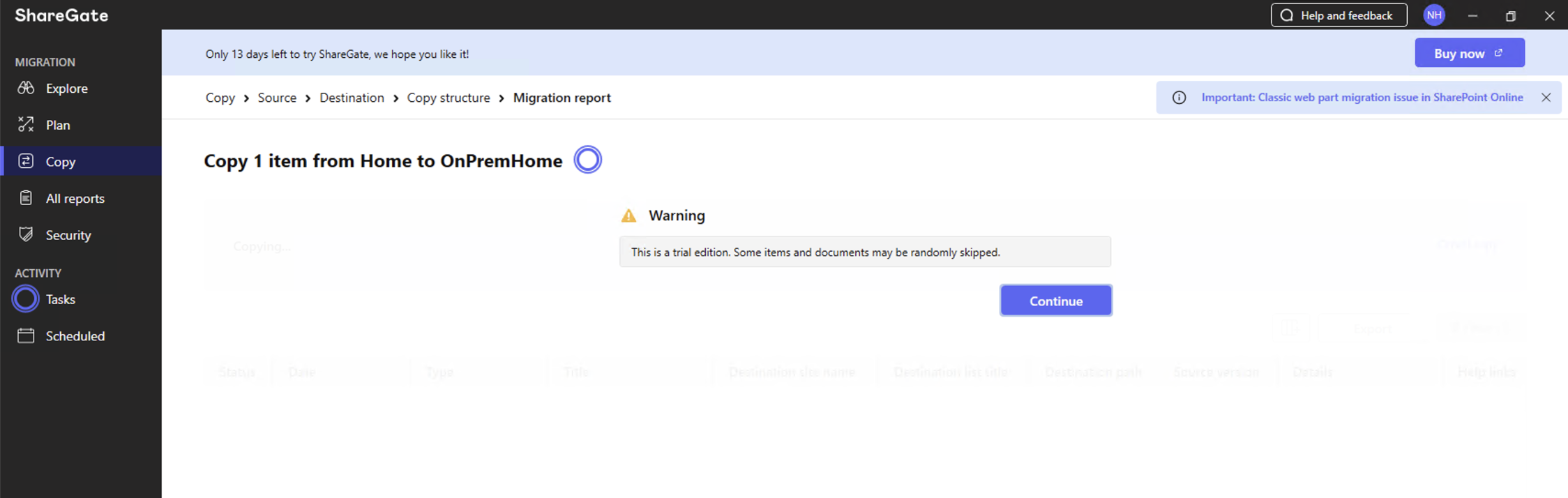Viewport: 1568px width, 498px height.
Task: Click the Explore binoculars icon
Action: click(x=26, y=88)
